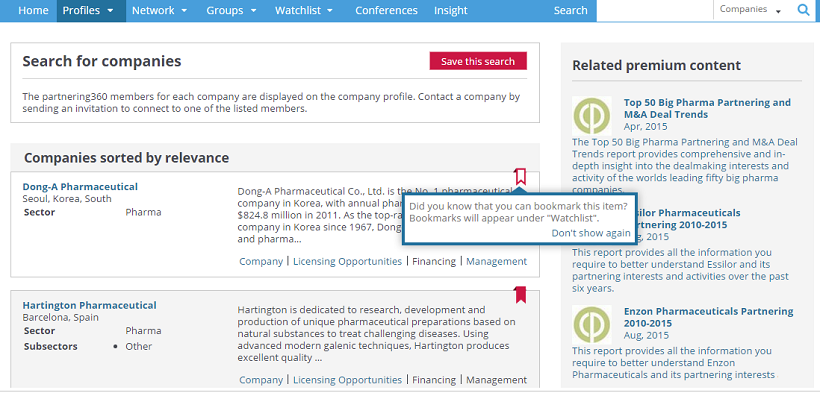The width and height of the screenshot is (820, 393).
Task: Open Dong-A Management link
Action: click(496, 261)
